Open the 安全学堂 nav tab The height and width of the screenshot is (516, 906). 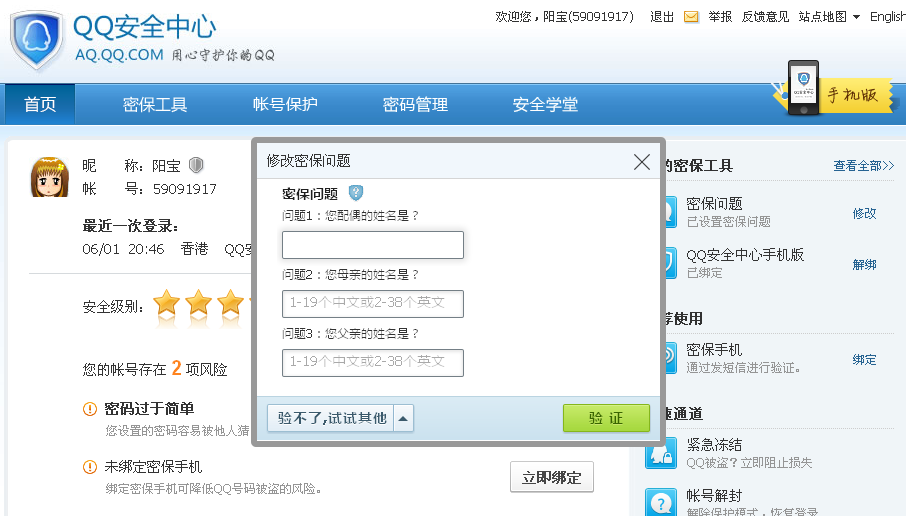[545, 104]
